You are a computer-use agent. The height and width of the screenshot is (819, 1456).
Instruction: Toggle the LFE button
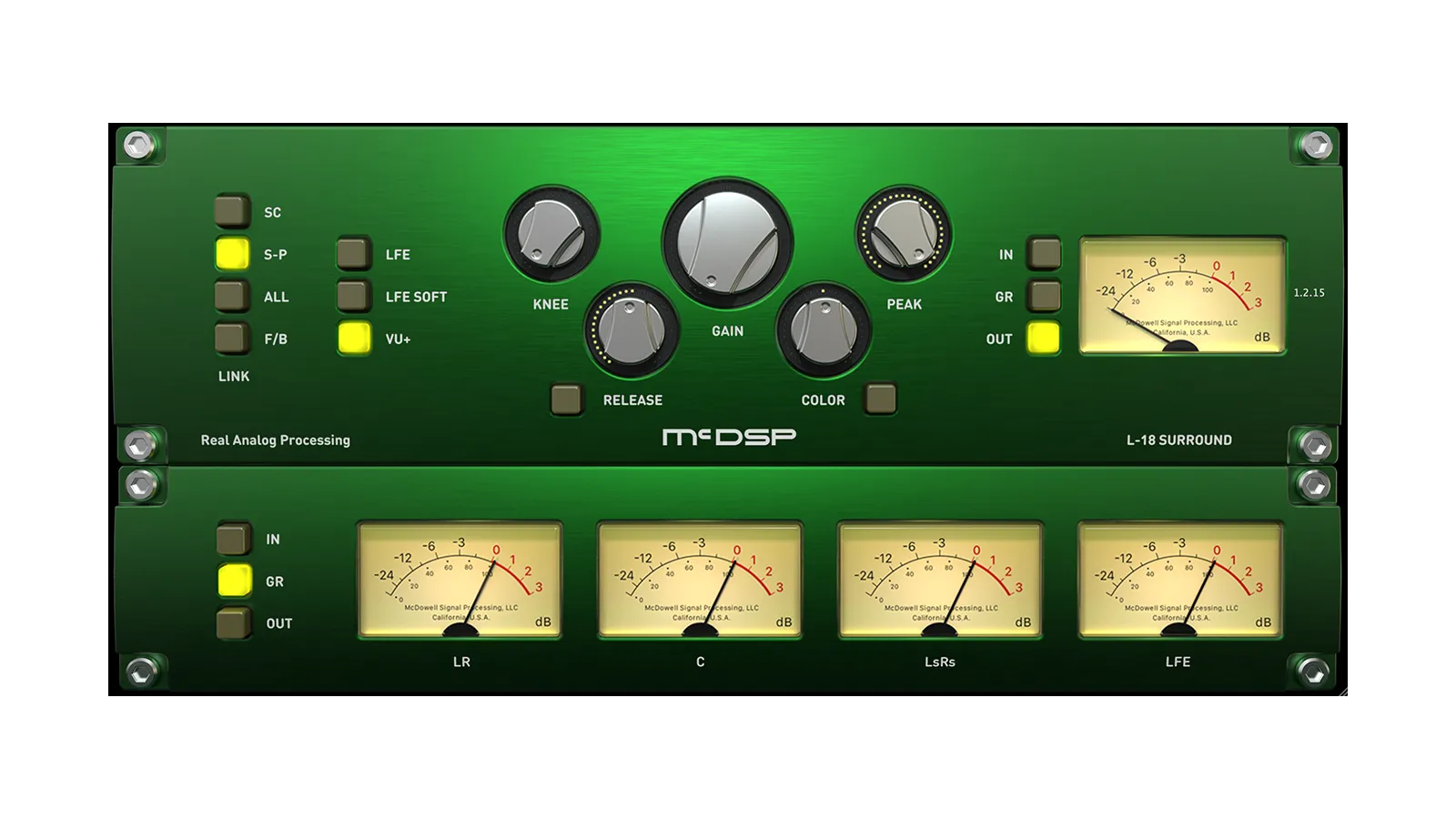(x=354, y=254)
